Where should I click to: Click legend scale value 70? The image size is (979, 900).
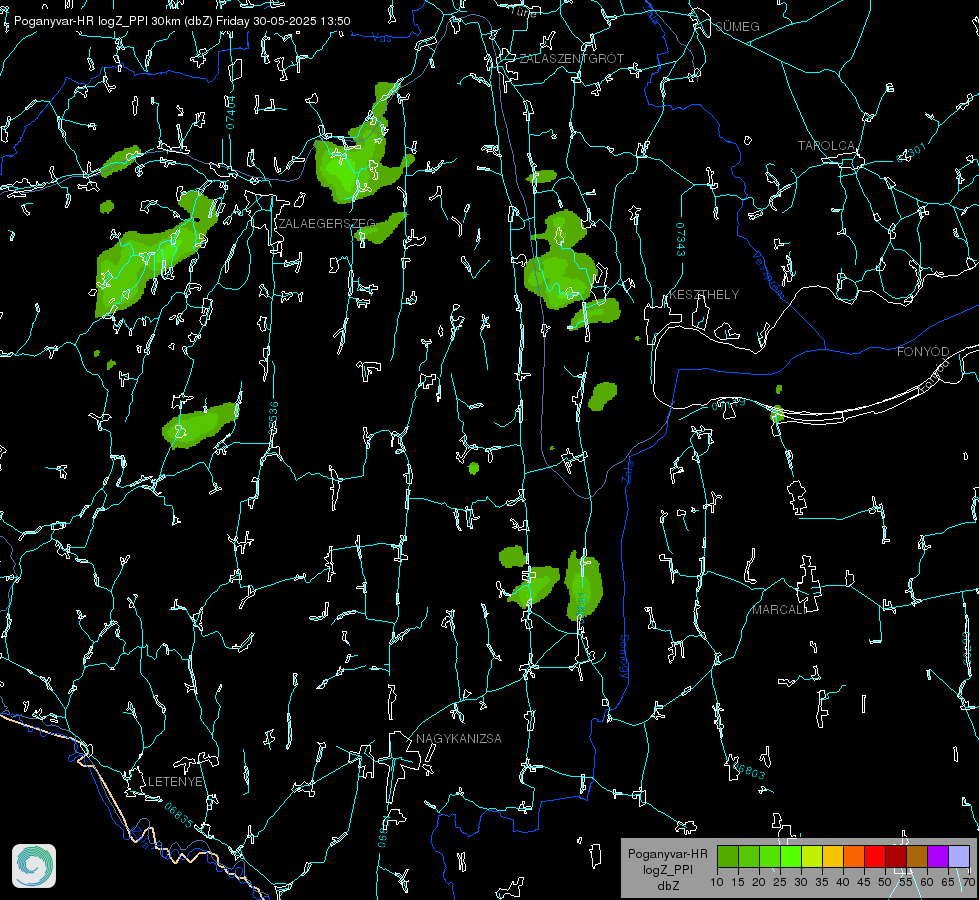[x=969, y=882]
